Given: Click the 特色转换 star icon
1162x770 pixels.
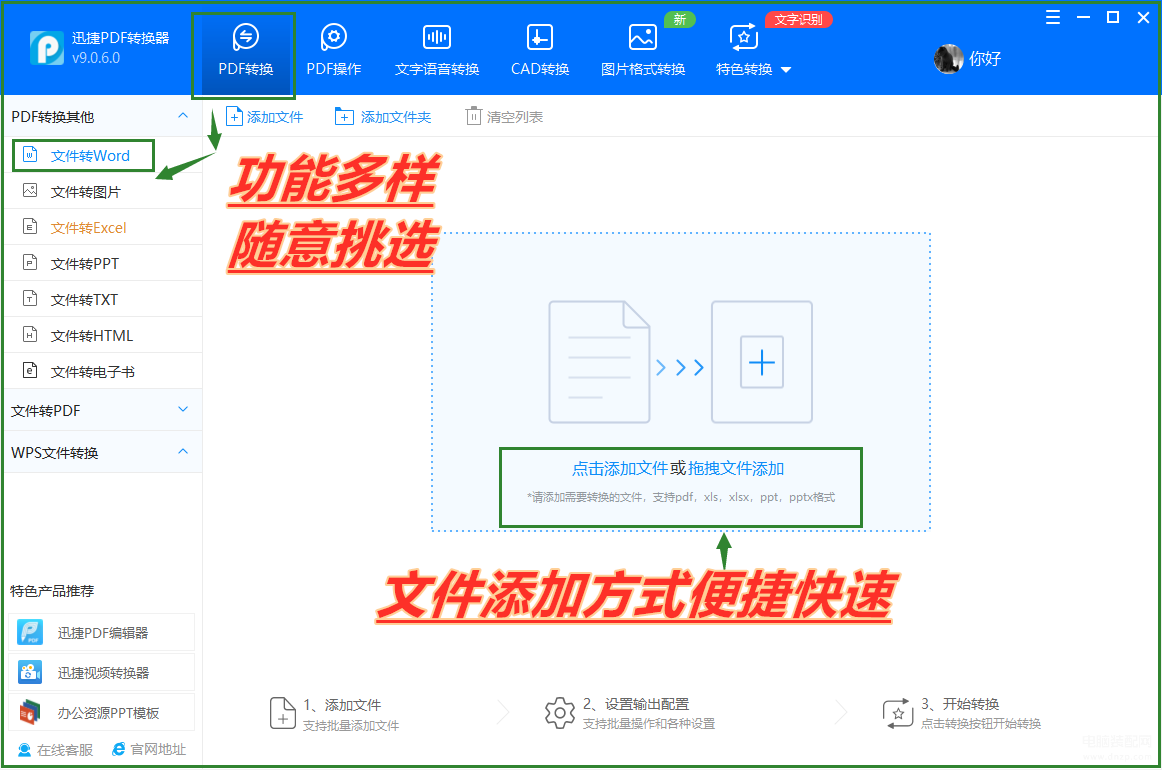Looking at the screenshot, I should point(744,36).
